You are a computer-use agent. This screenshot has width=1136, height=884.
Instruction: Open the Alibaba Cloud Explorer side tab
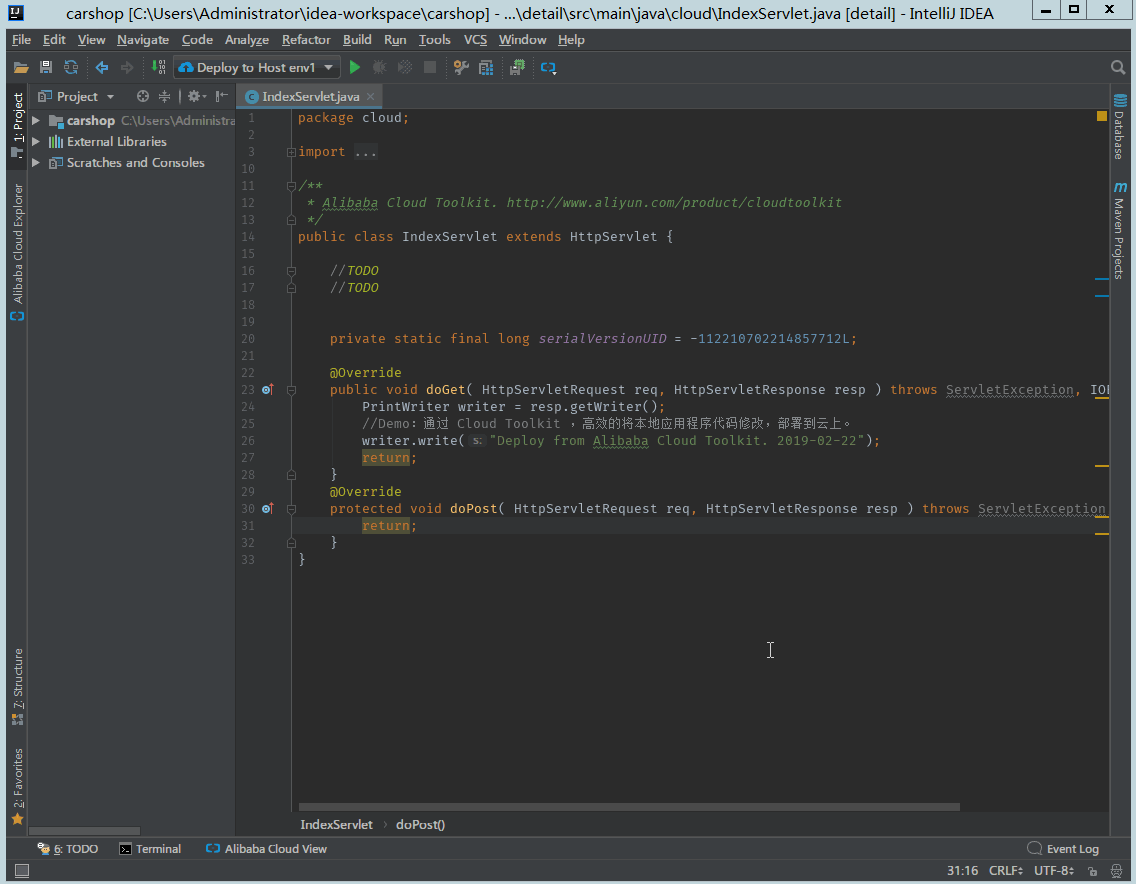click(17, 252)
